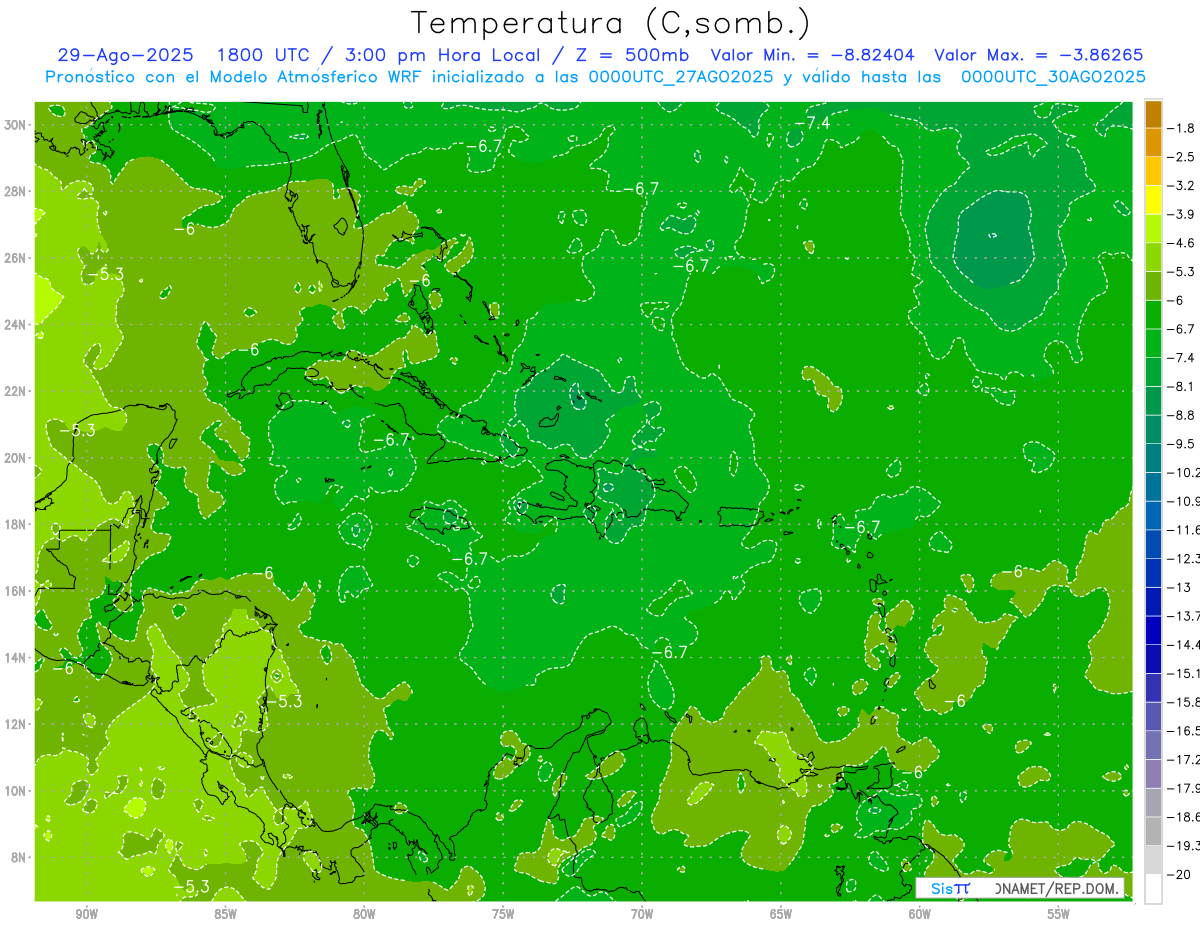Click the 75W longitude axis label
1200x927 pixels.
[x=503, y=914]
